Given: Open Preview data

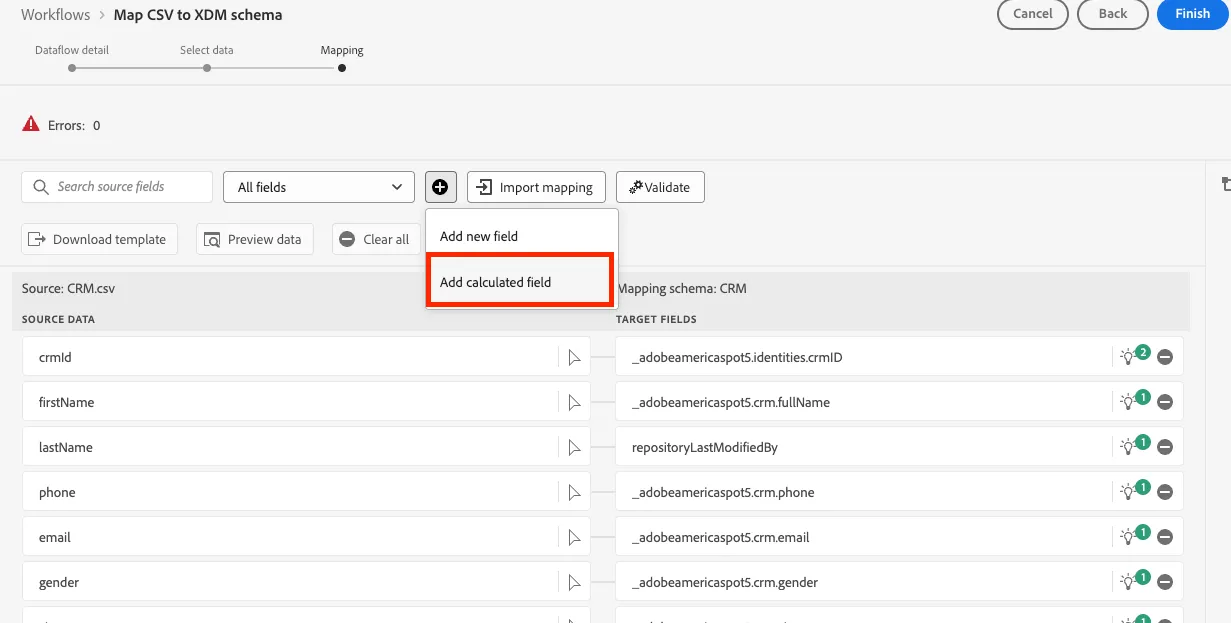Looking at the screenshot, I should click(x=255, y=239).
